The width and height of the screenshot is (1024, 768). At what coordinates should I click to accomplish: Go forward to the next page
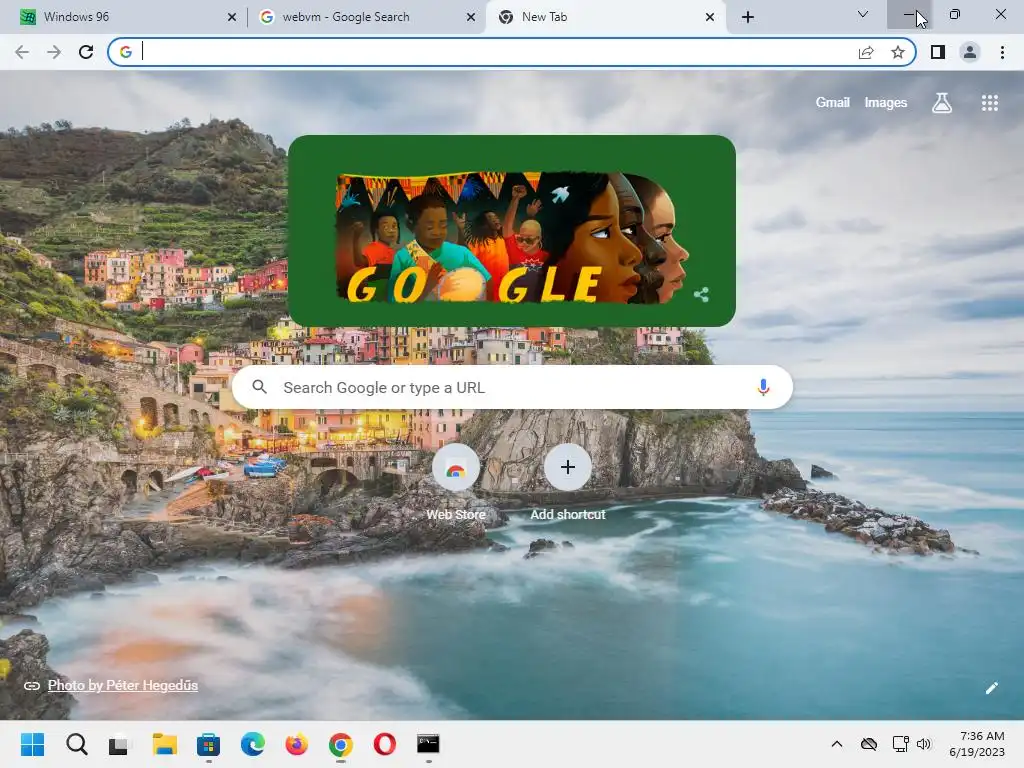[54, 52]
